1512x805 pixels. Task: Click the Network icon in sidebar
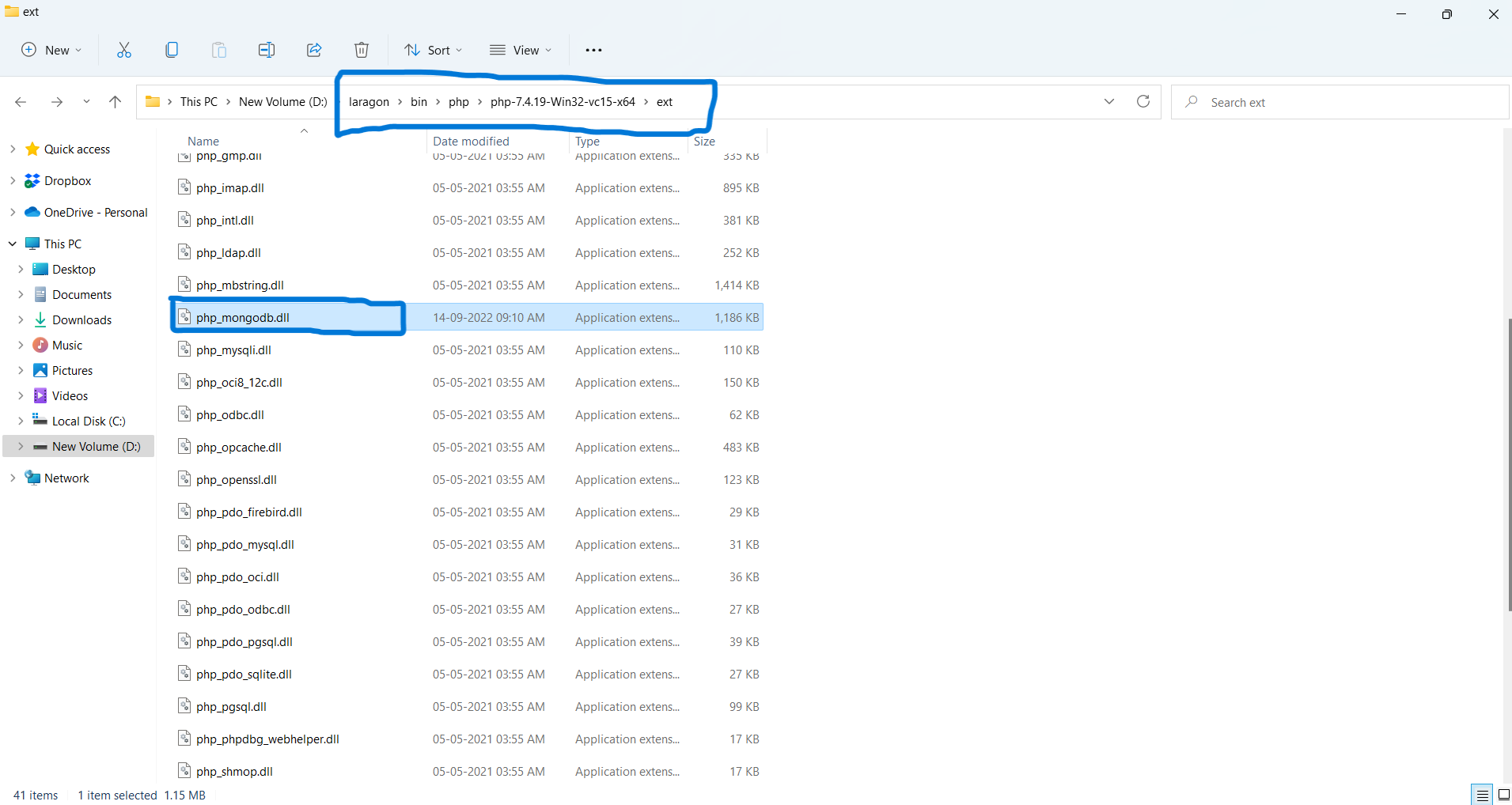32,478
